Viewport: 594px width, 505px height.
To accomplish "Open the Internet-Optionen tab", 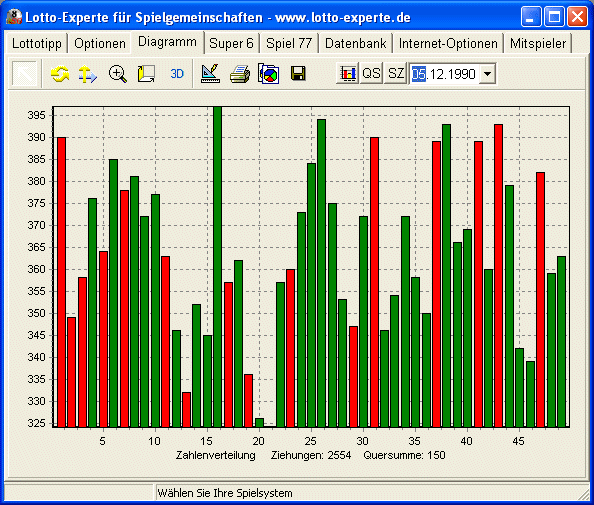I will pos(448,44).
